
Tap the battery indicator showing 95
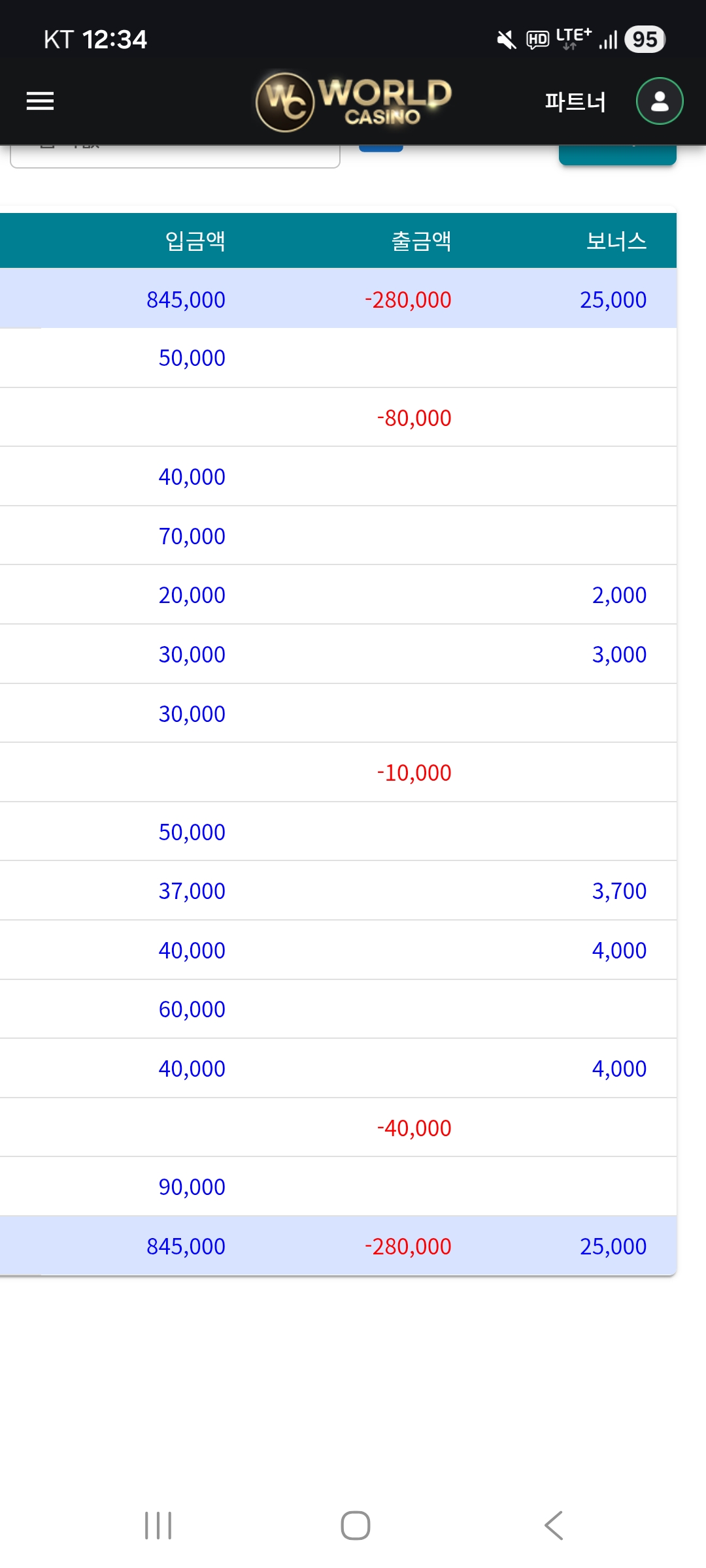645,40
